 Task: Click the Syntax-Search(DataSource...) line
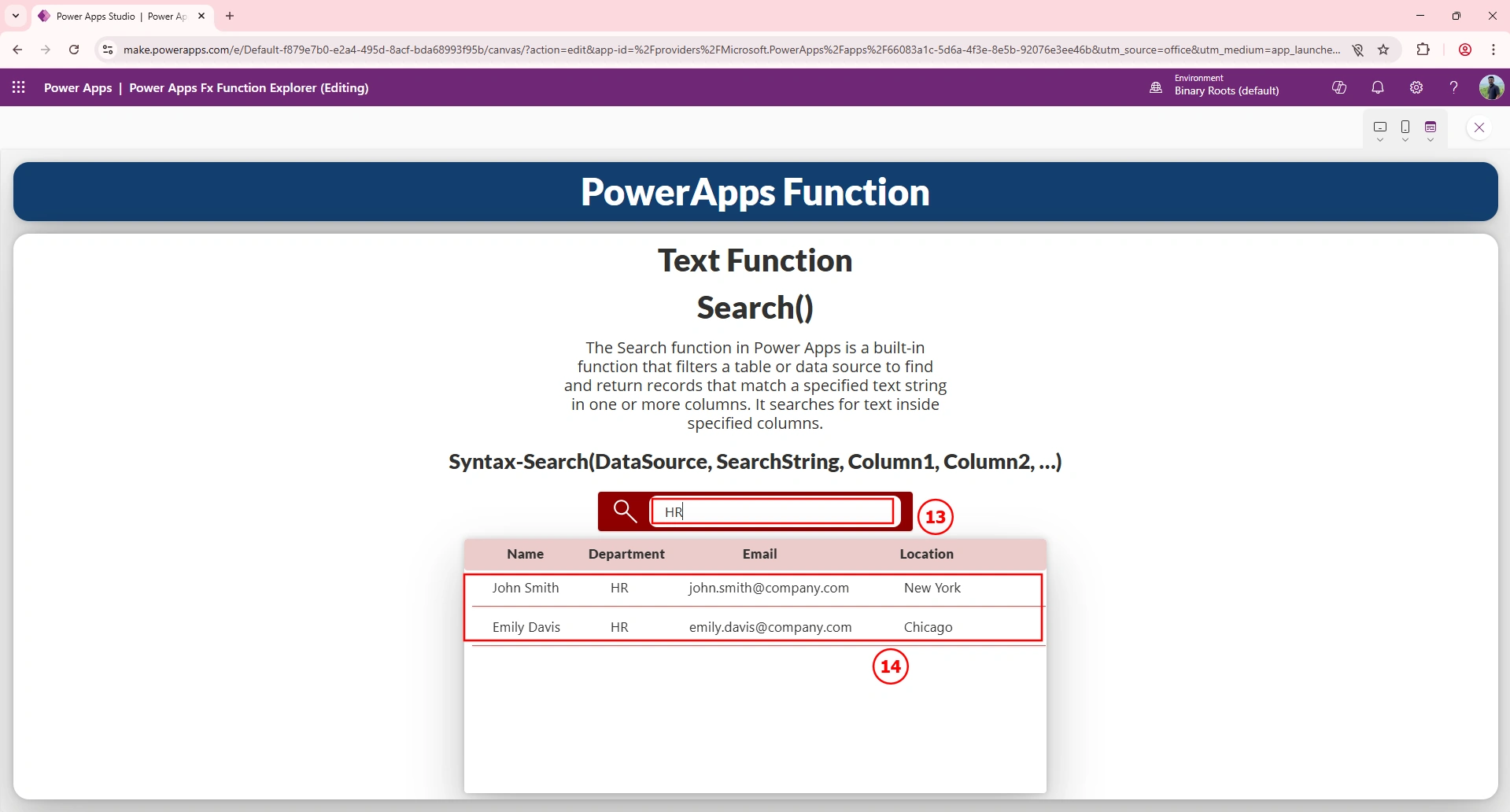tap(755, 462)
